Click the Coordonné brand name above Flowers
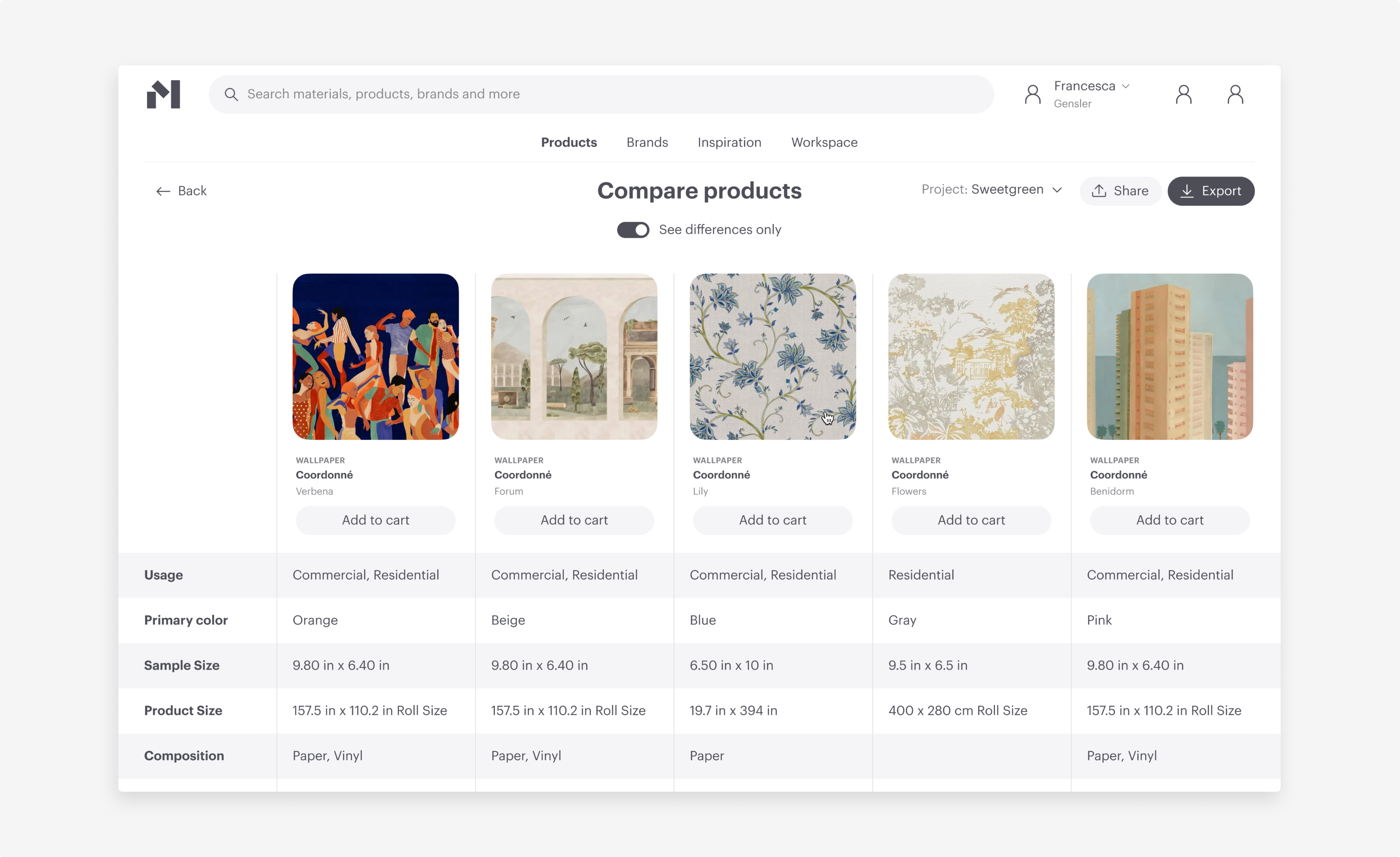This screenshot has width=1400, height=857. (x=920, y=475)
